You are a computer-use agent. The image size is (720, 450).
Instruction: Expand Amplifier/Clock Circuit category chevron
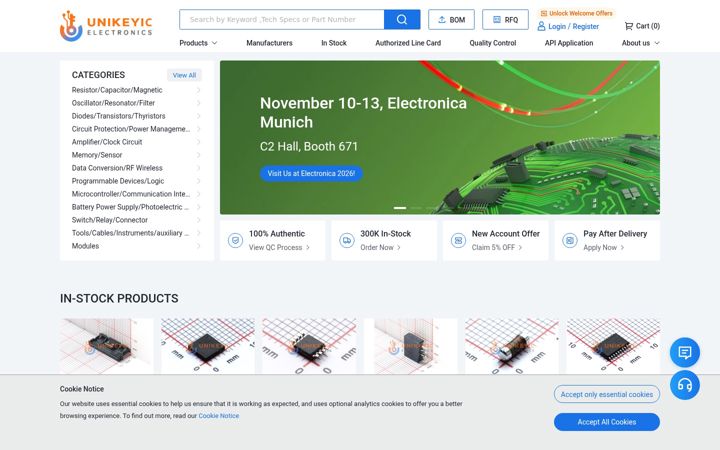point(198,142)
